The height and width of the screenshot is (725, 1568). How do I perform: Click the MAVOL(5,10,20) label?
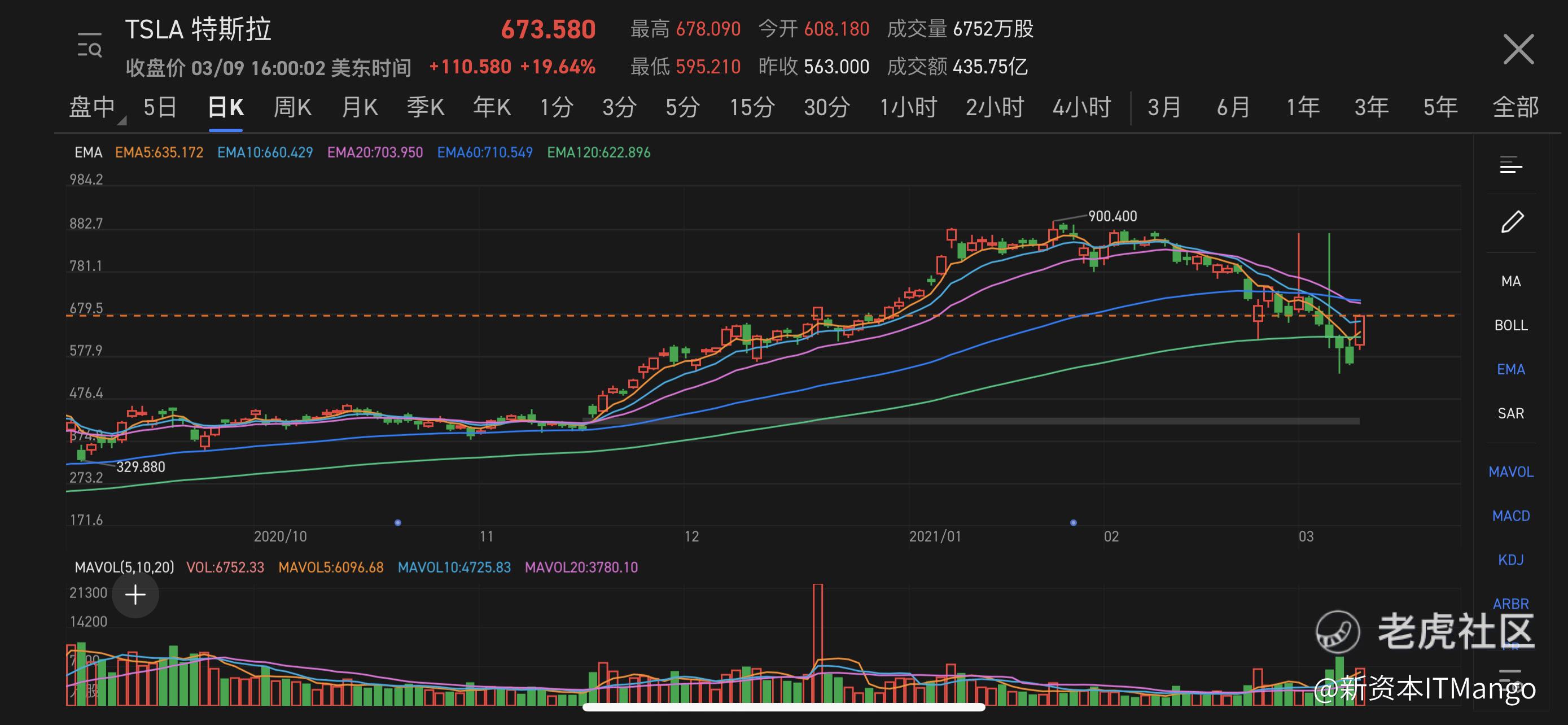click(x=124, y=567)
